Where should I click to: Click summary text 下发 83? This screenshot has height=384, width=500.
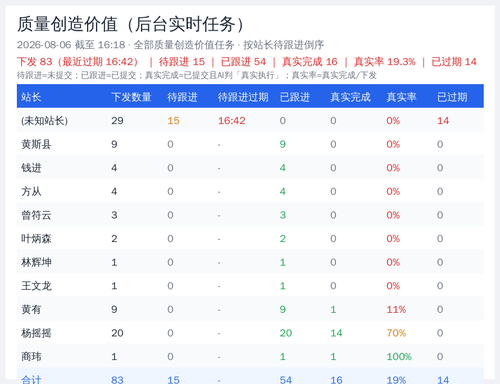pos(35,62)
